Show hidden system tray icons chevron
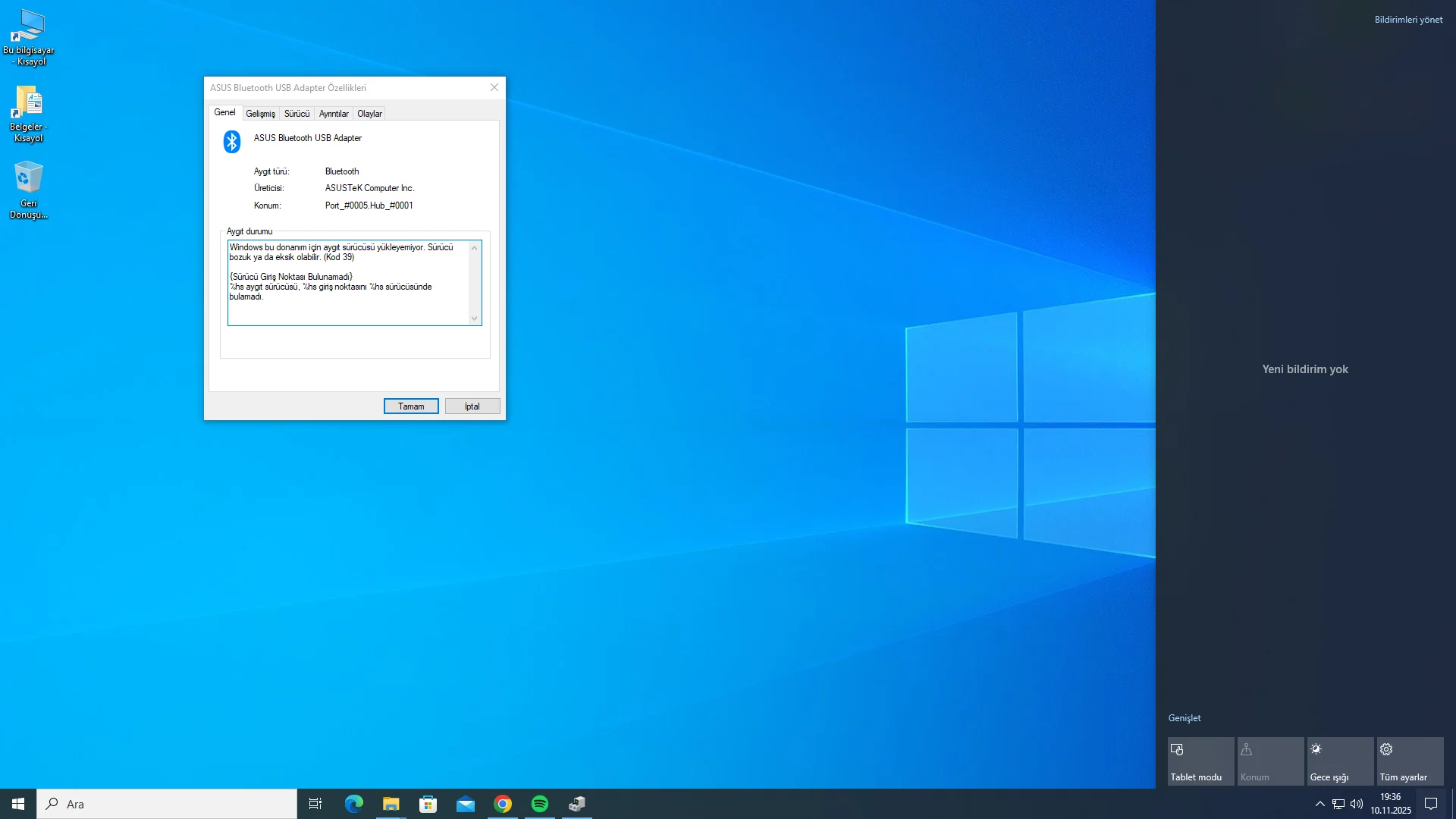 coord(1319,804)
